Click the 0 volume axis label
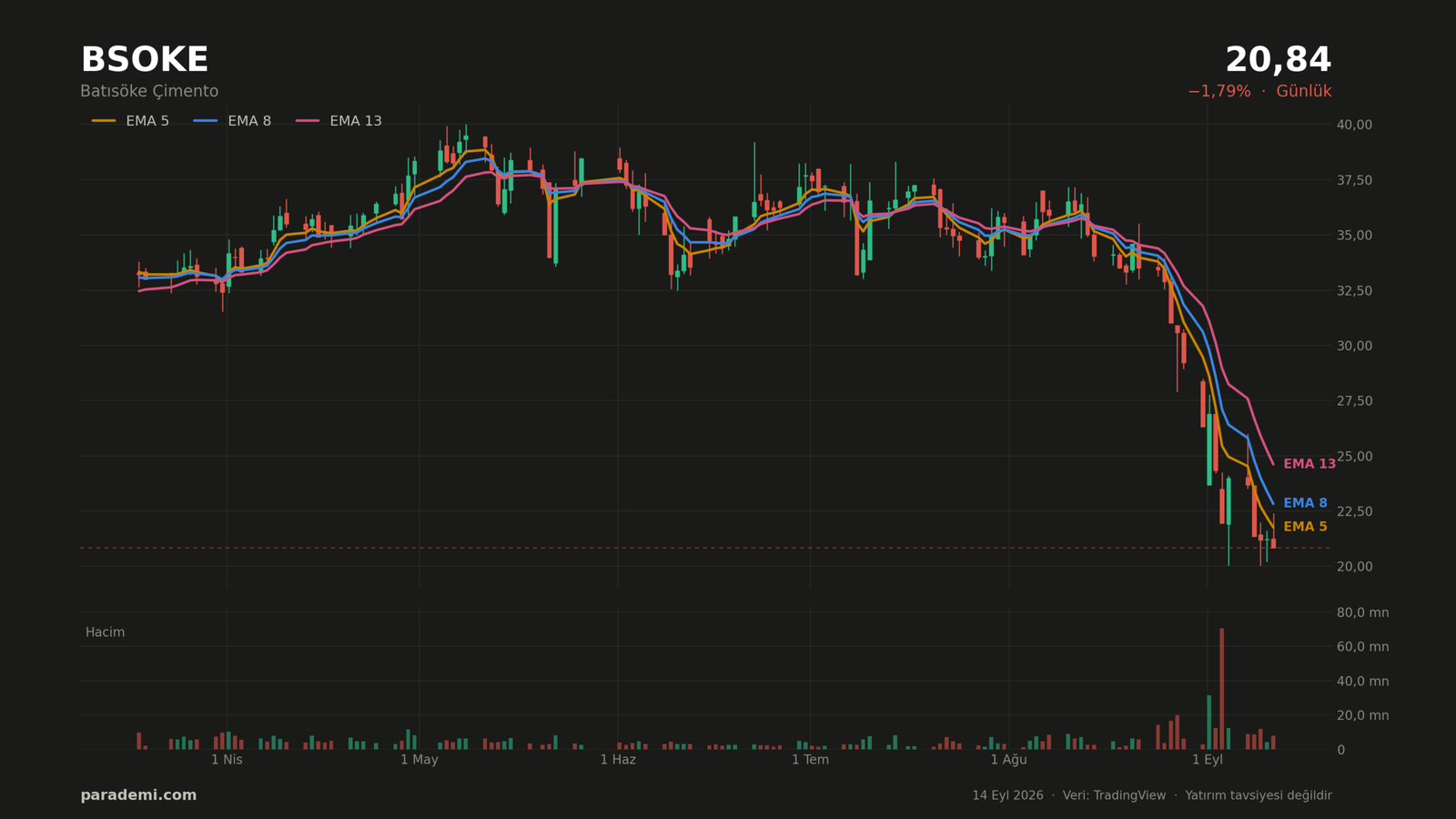1456x819 pixels. (x=1341, y=750)
